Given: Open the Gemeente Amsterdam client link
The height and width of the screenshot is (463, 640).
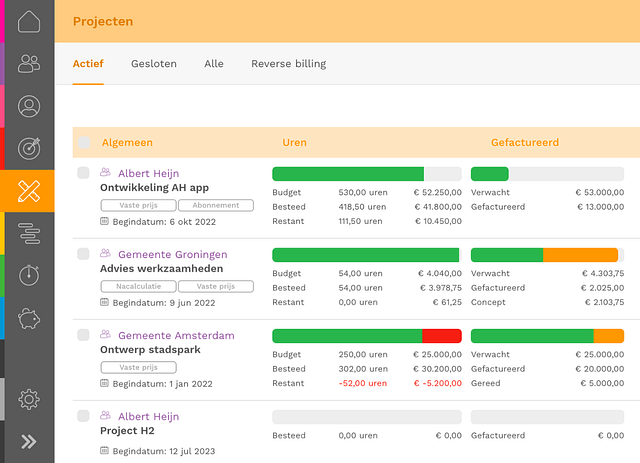Looking at the screenshot, I should coord(176,335).
